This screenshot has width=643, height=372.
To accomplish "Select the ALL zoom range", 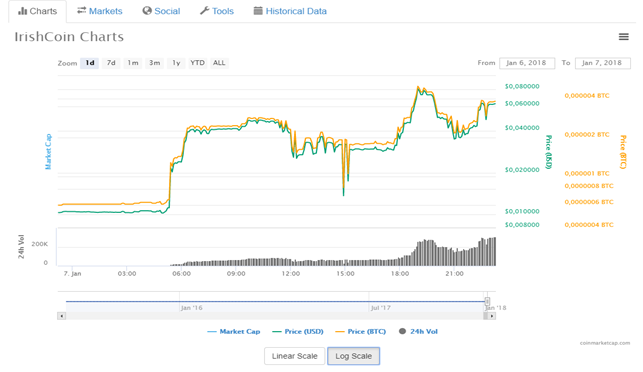I will coord(219,63).
